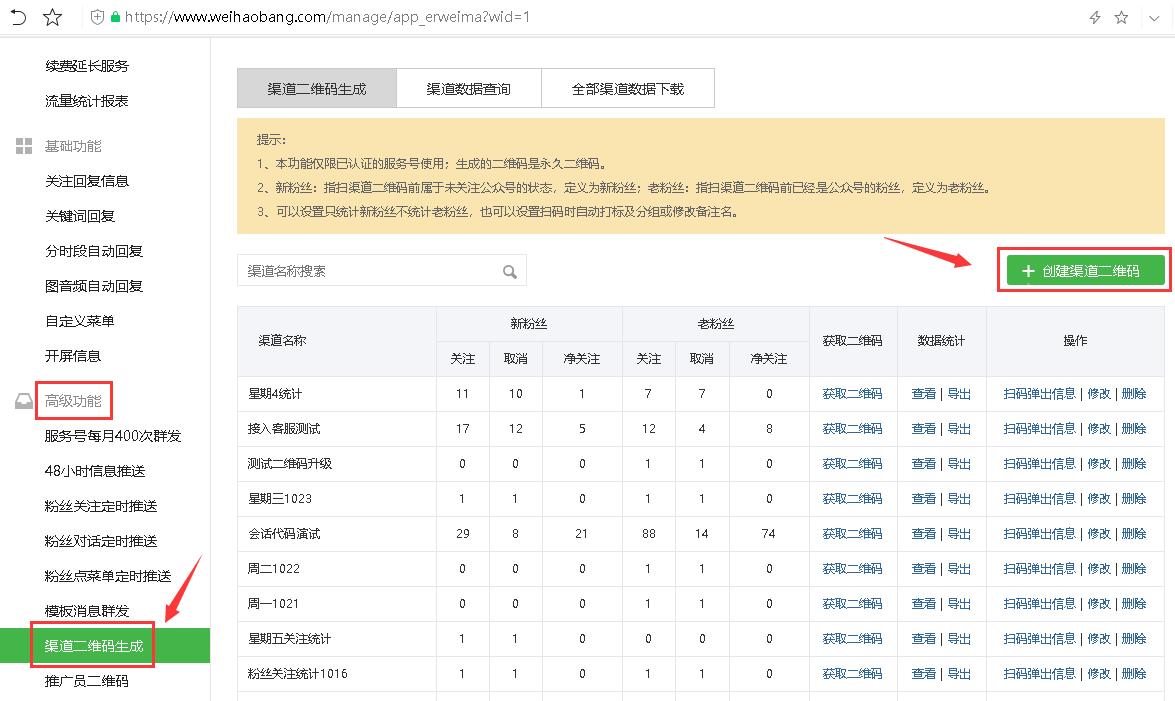This screenshot has height=701, width=1175.
Task: Click 删除 link in 会话代码演试 row
Action: coord(1134,534)
